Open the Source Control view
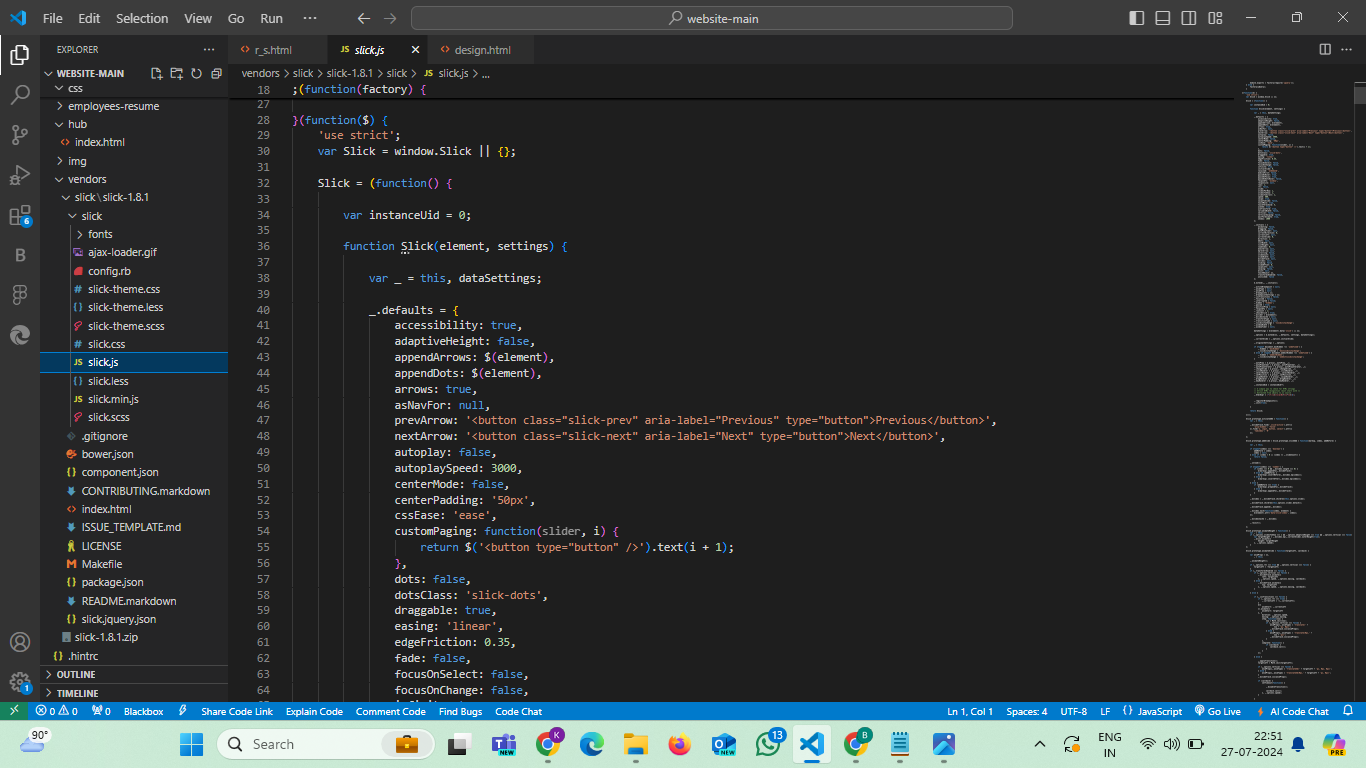The height and width of the screenshot is (768, 1366). pos(20,135)
